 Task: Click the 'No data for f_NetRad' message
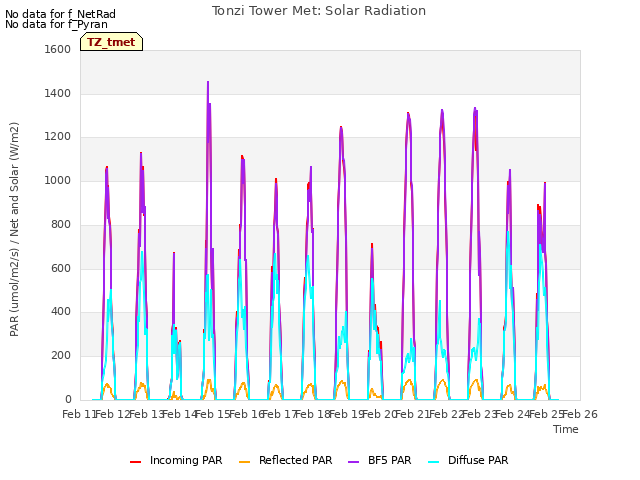pos(60,14)
